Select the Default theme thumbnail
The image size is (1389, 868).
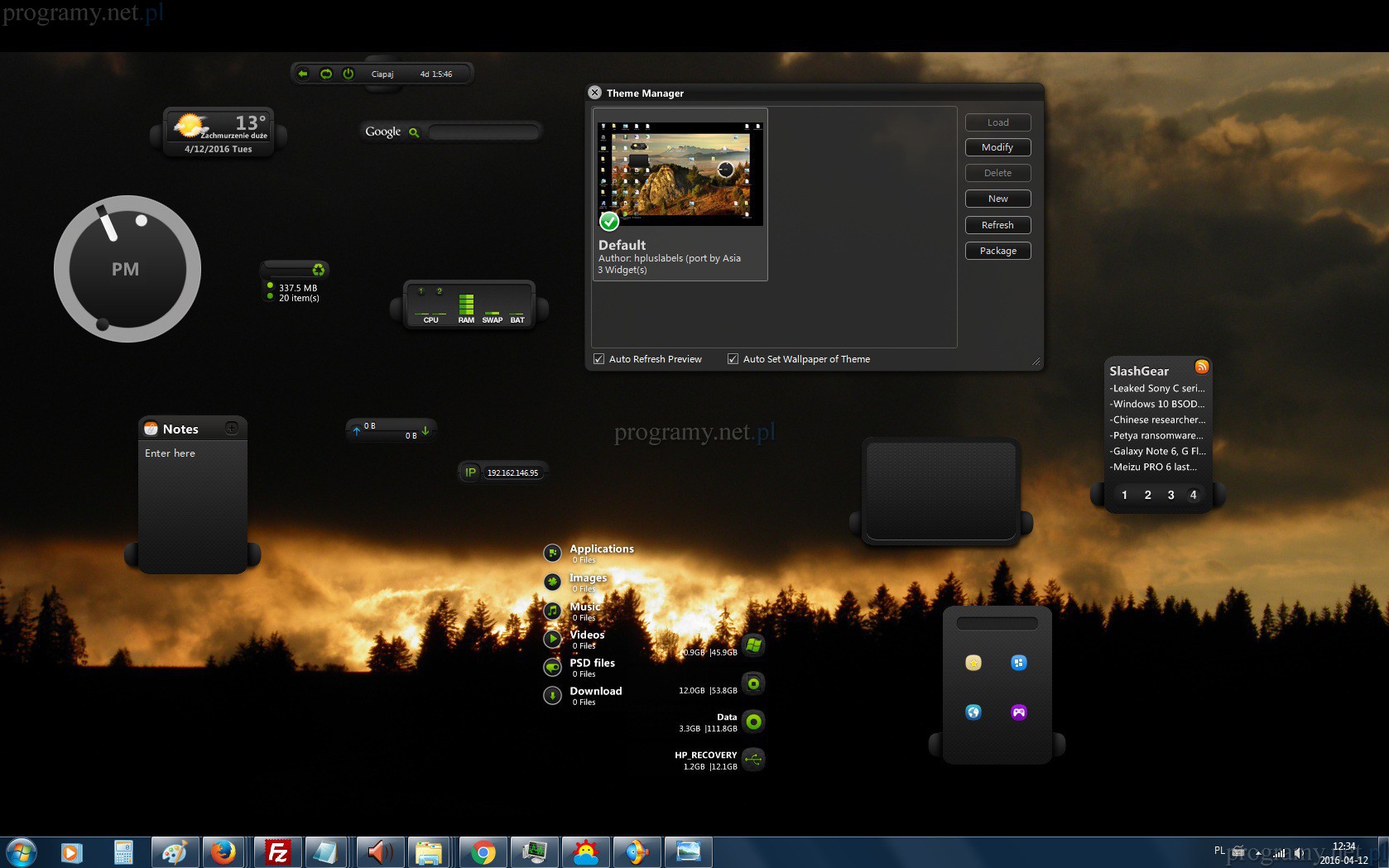pos(680,174)
